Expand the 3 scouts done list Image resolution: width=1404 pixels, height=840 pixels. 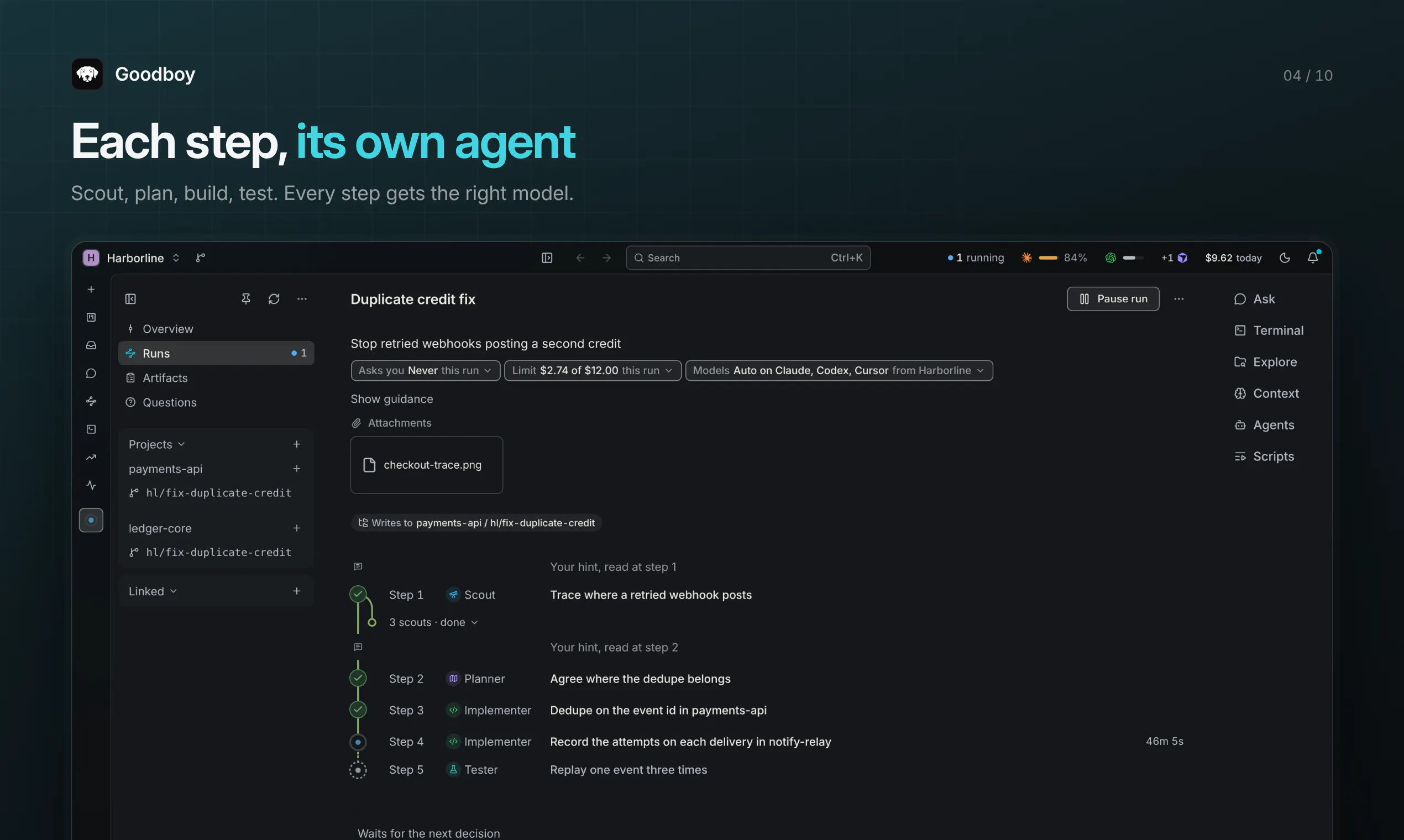click(x=434, y=623)
